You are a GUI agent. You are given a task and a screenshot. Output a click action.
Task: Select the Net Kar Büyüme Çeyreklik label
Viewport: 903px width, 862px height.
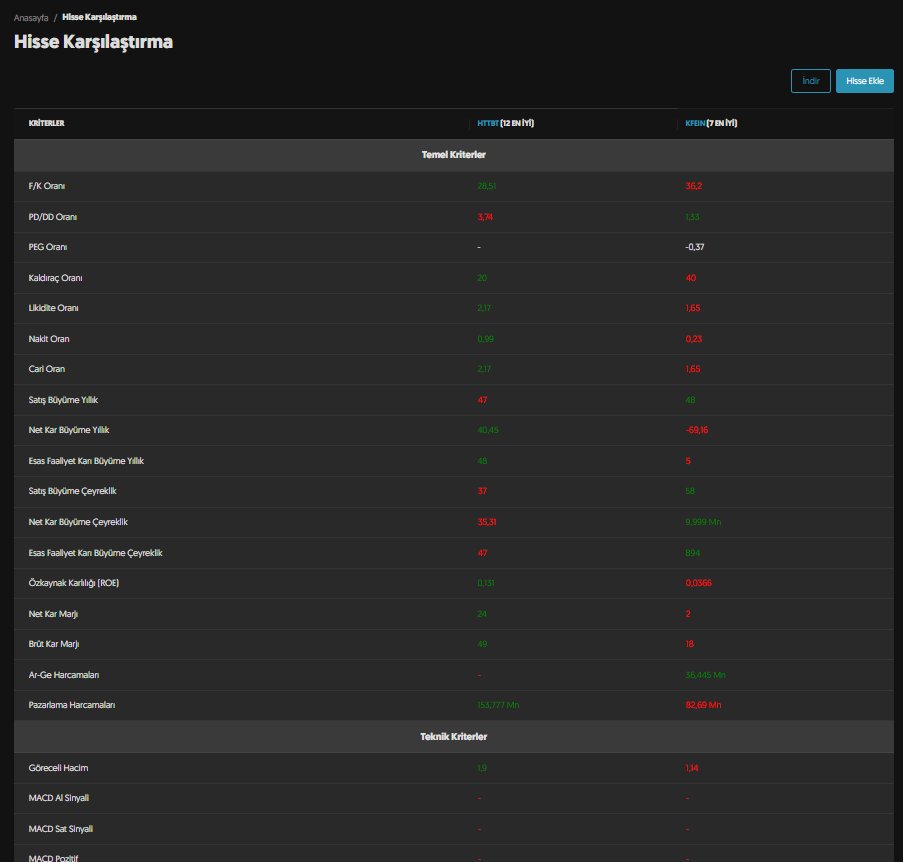(x=78, y=522)
